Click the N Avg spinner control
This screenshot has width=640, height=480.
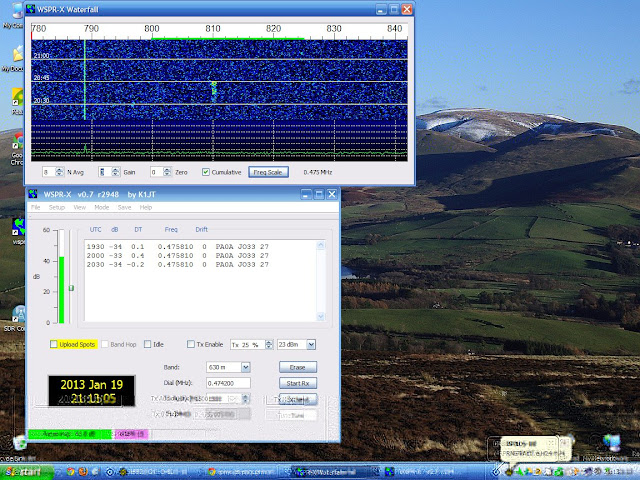[52, 172]
